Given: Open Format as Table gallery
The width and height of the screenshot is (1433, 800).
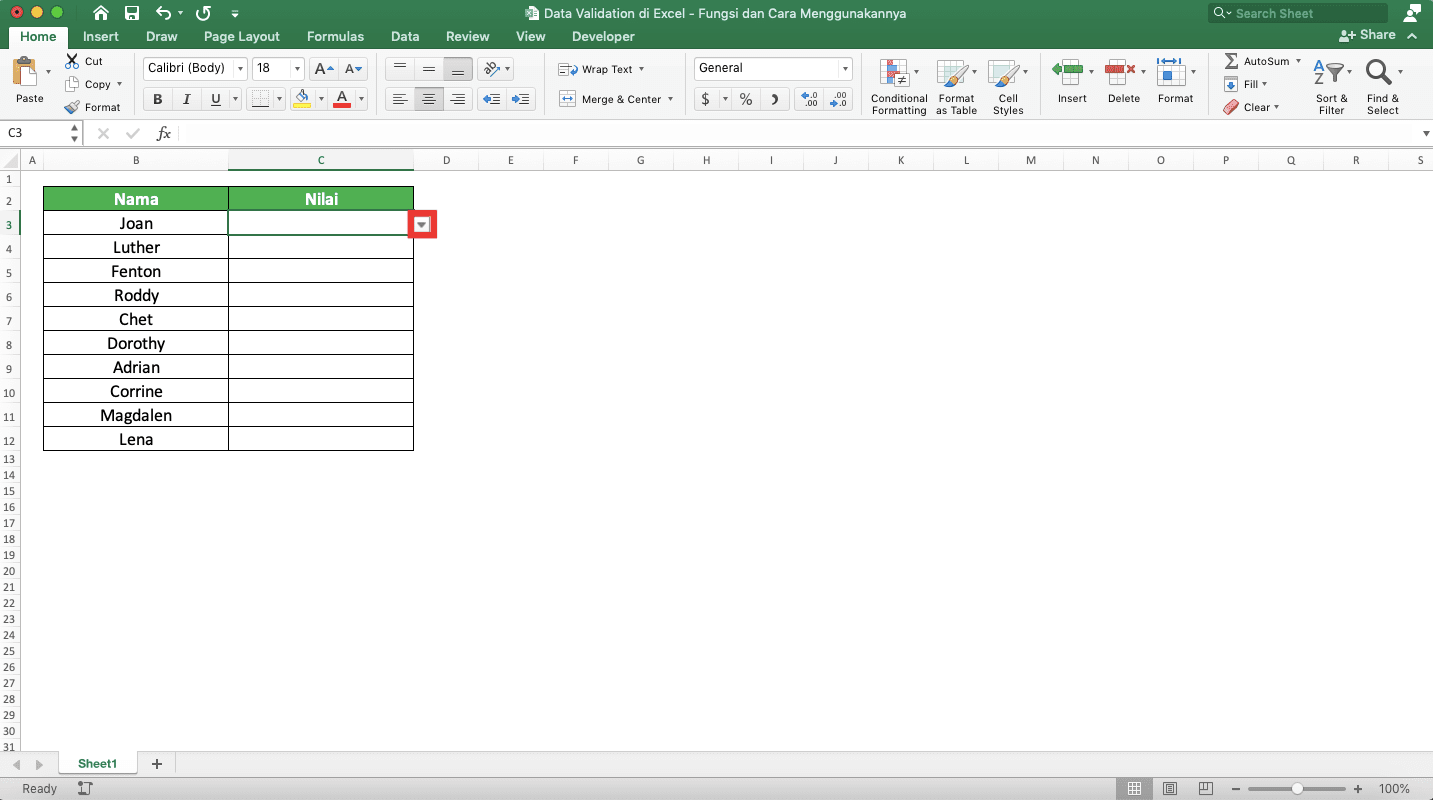Looking at the screenshot, I should tap(956, 87).
